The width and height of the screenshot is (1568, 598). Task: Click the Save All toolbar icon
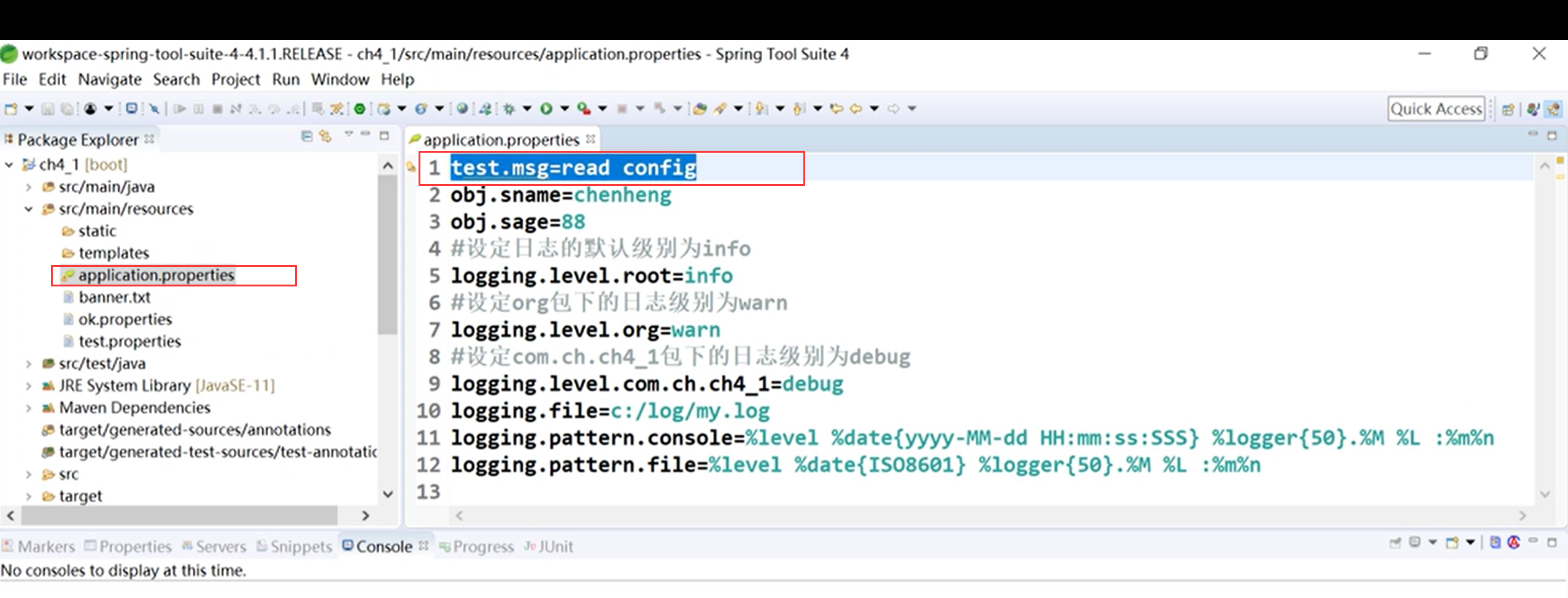click(x=67, y=109)
